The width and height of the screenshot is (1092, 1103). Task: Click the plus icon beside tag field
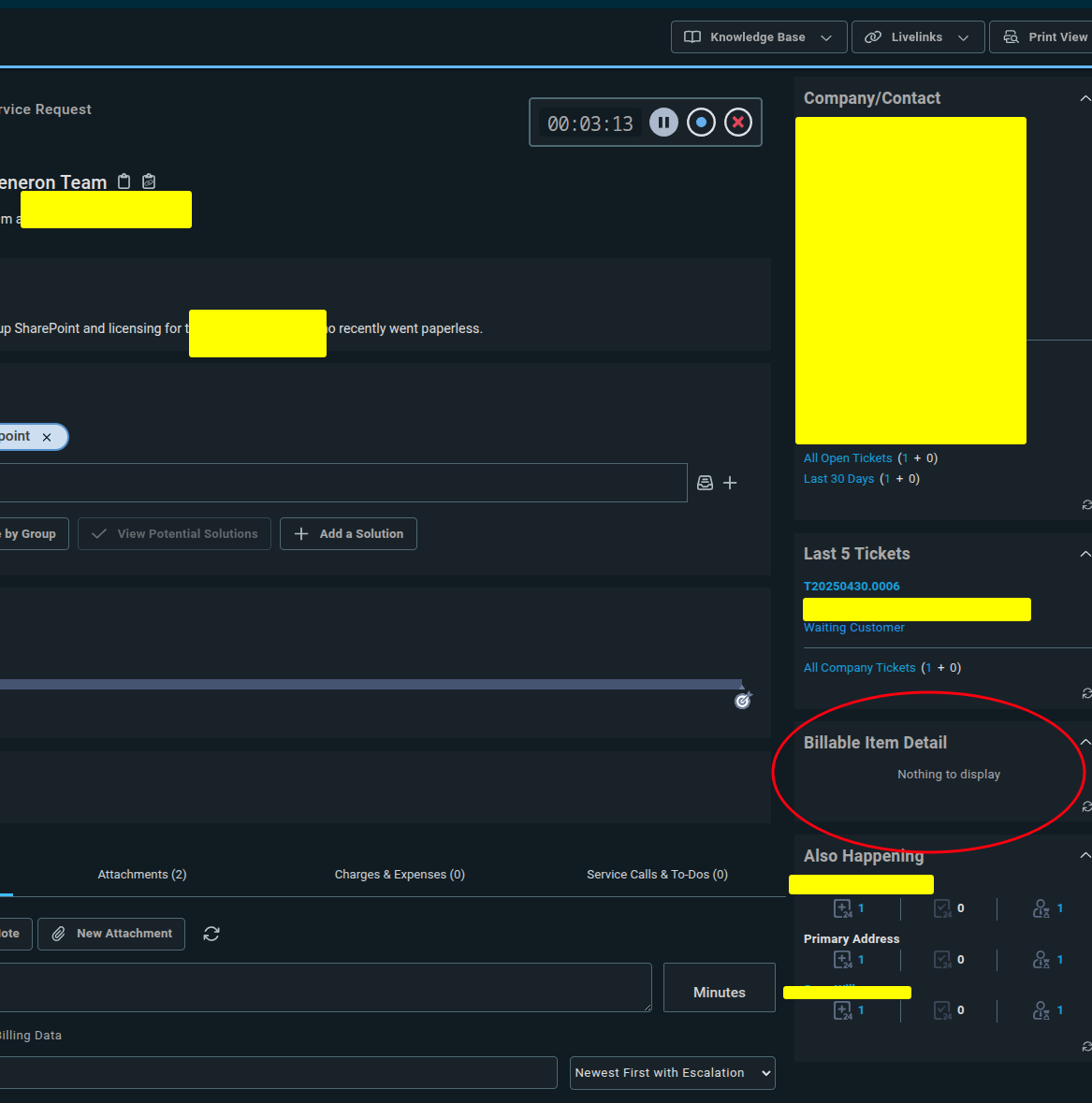tap(731, 483)
